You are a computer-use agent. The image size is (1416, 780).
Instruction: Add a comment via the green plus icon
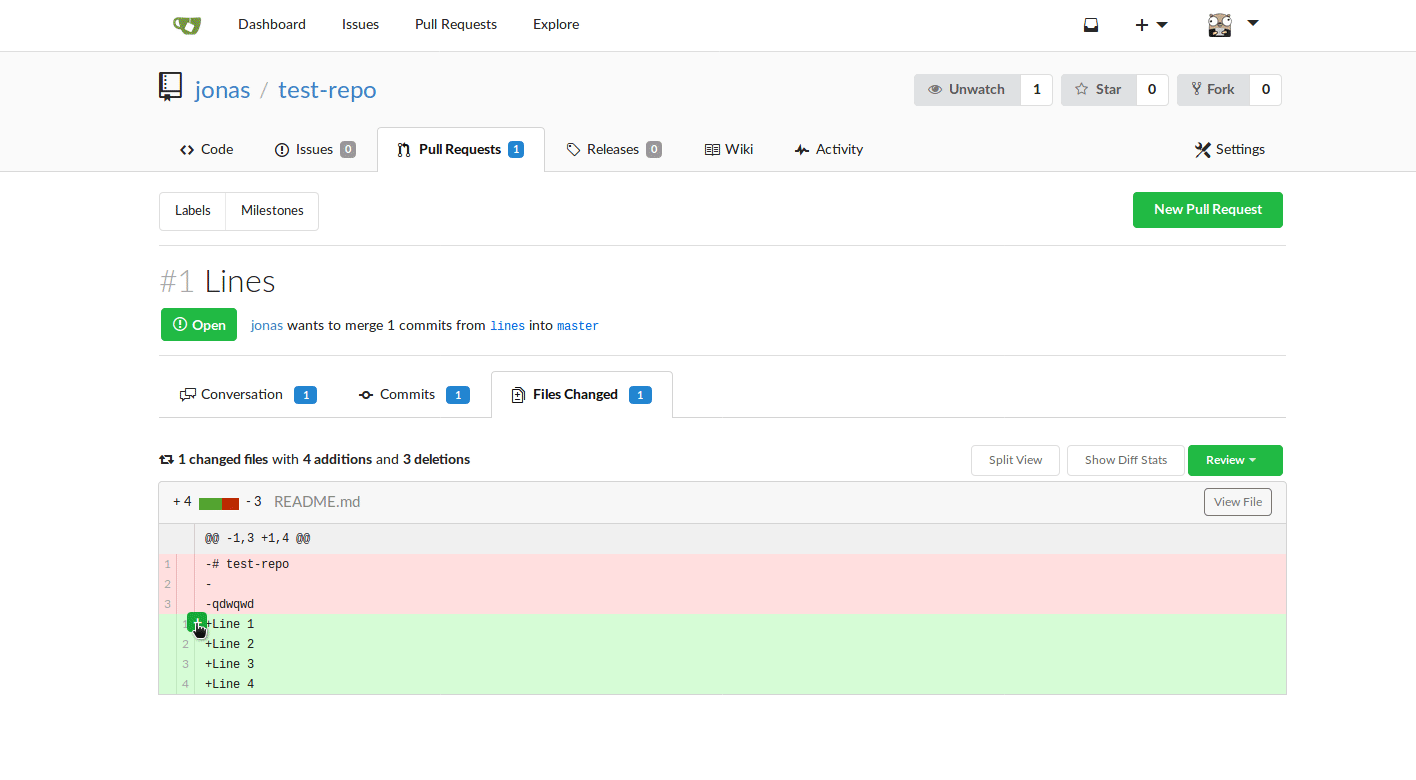point(196,622)
